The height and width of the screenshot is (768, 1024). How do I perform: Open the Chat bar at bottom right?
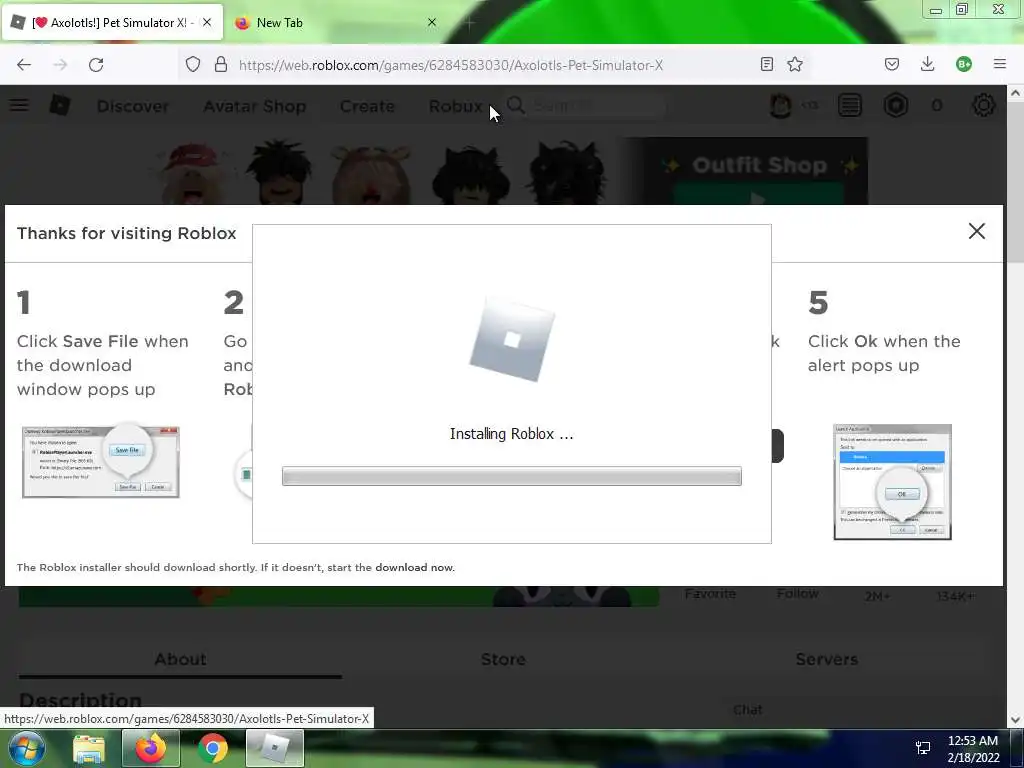748,709
